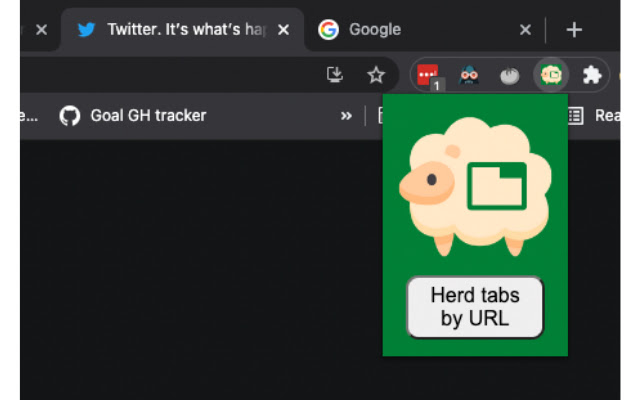Open the goggles character extension icon
Viewport: 640px width, 400px height.
click(469, 75)
